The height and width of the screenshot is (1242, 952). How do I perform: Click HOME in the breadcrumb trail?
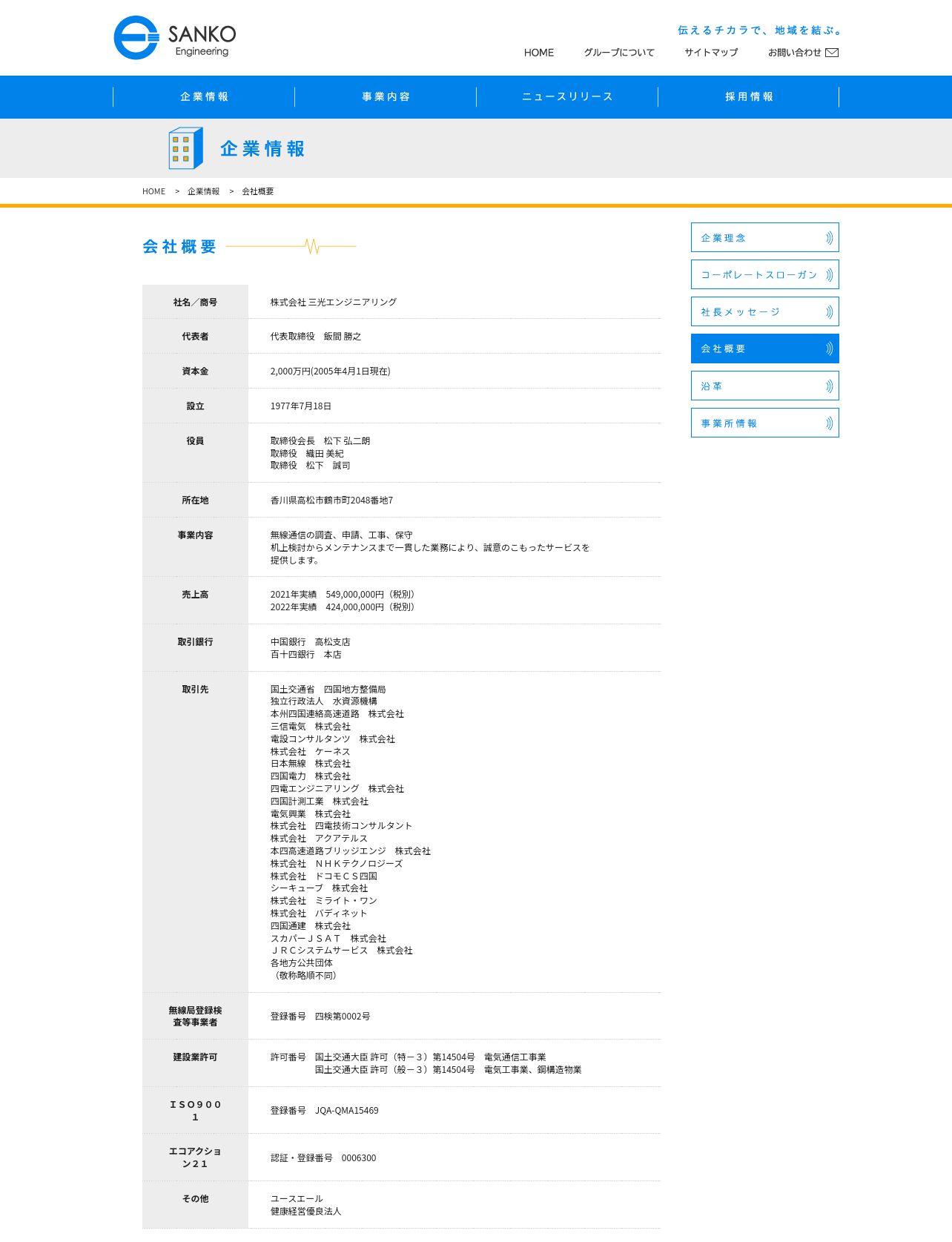click(154, 191)
